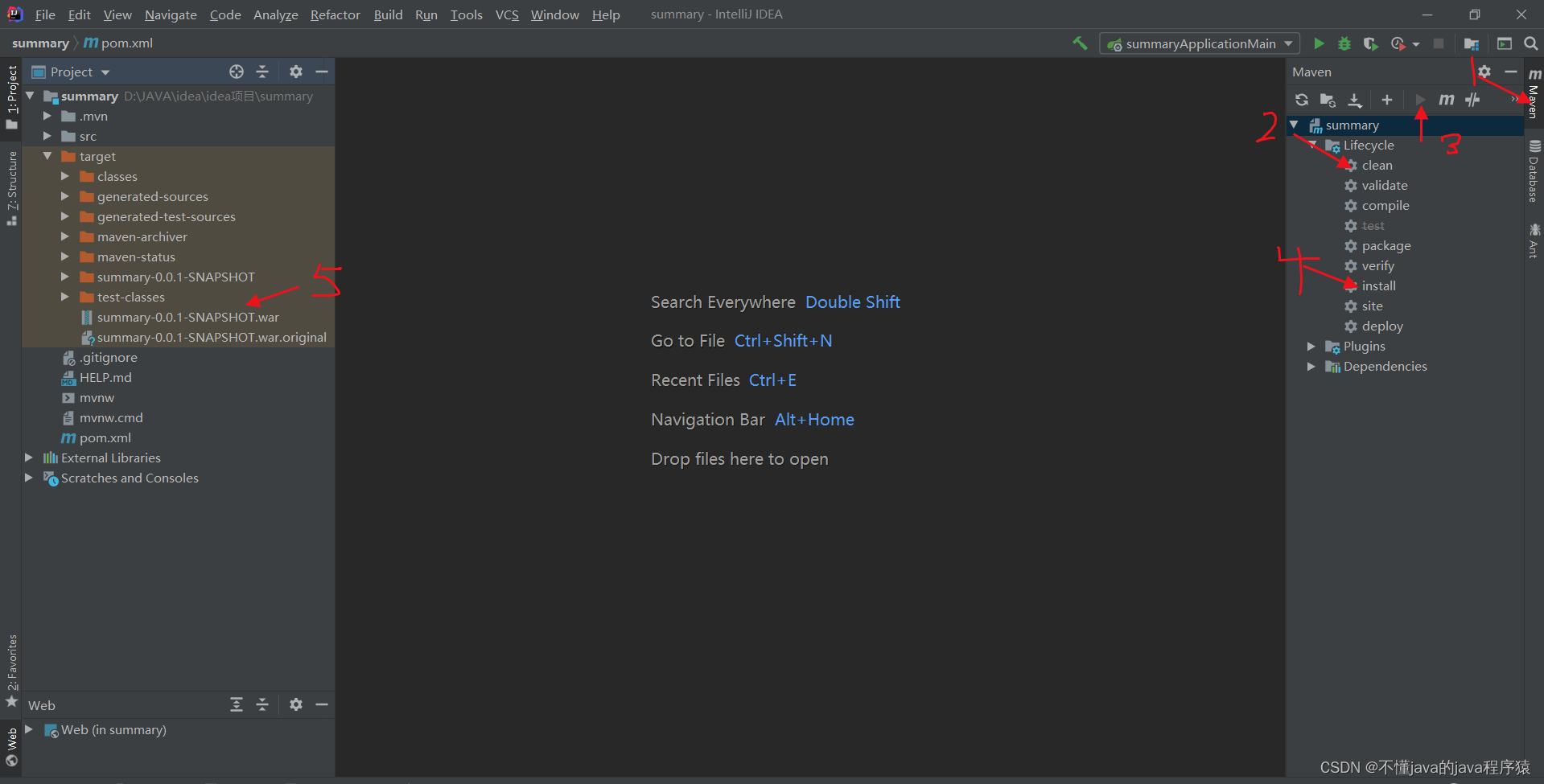
Task: Open the VCS menu
Action: [x=507, y=14]
